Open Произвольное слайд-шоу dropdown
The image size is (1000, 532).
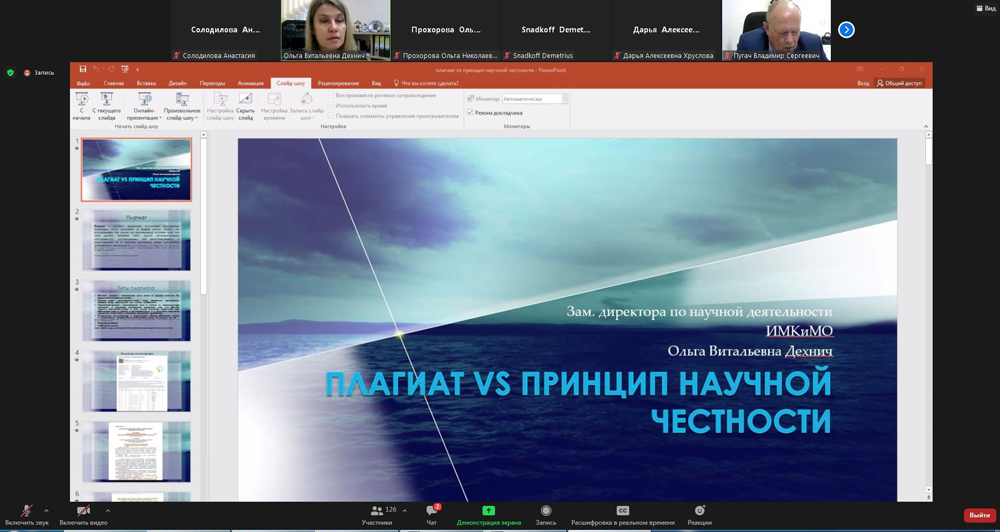click(x=182, y=108)
